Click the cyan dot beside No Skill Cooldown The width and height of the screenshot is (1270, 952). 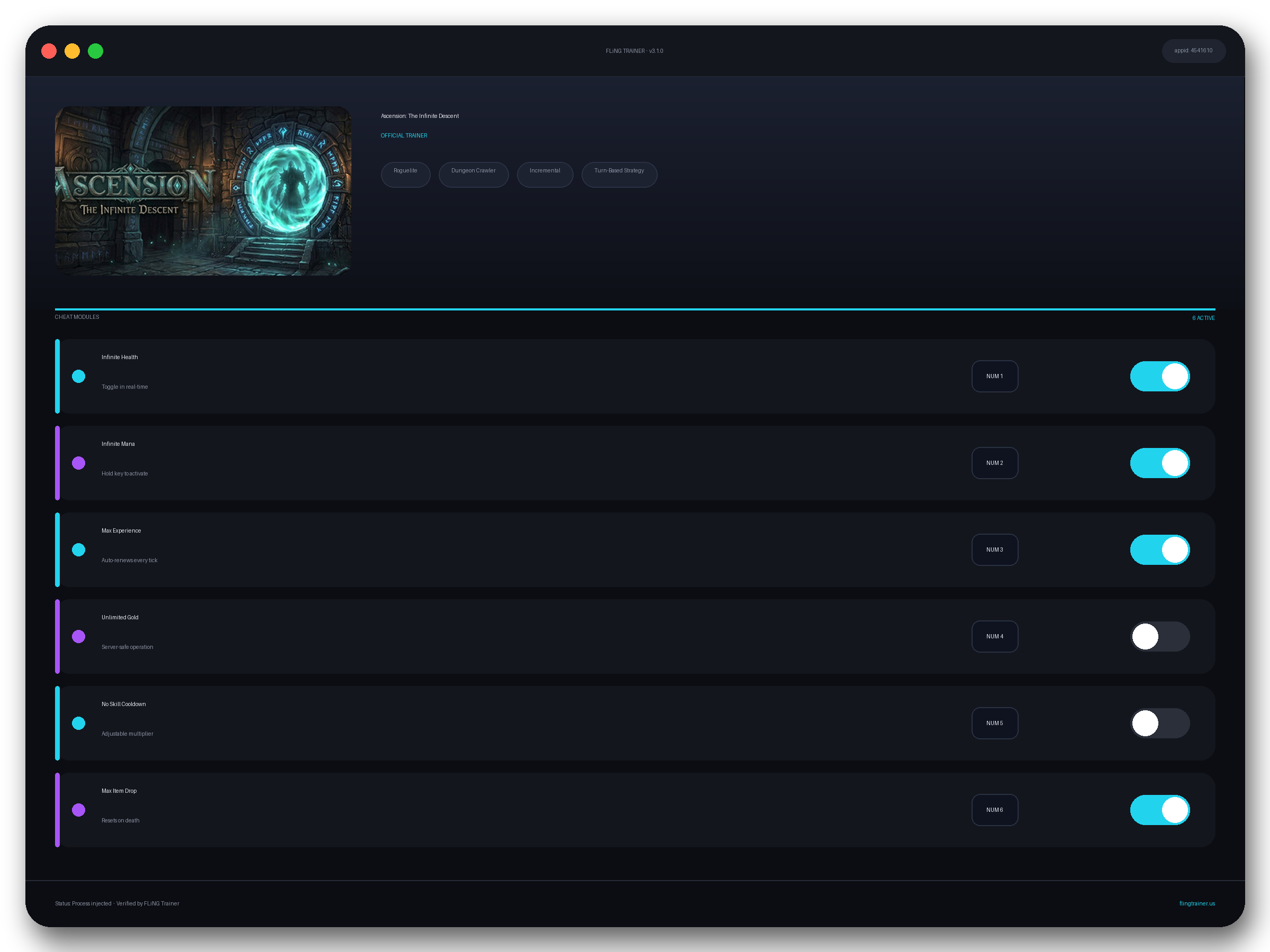79,723
